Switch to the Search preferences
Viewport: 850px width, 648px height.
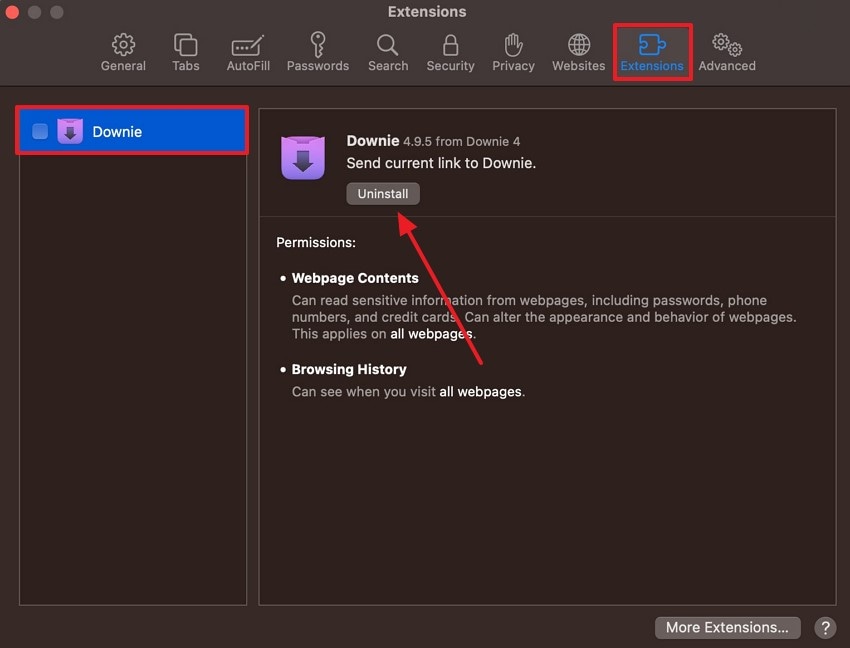tap(388, 52)
